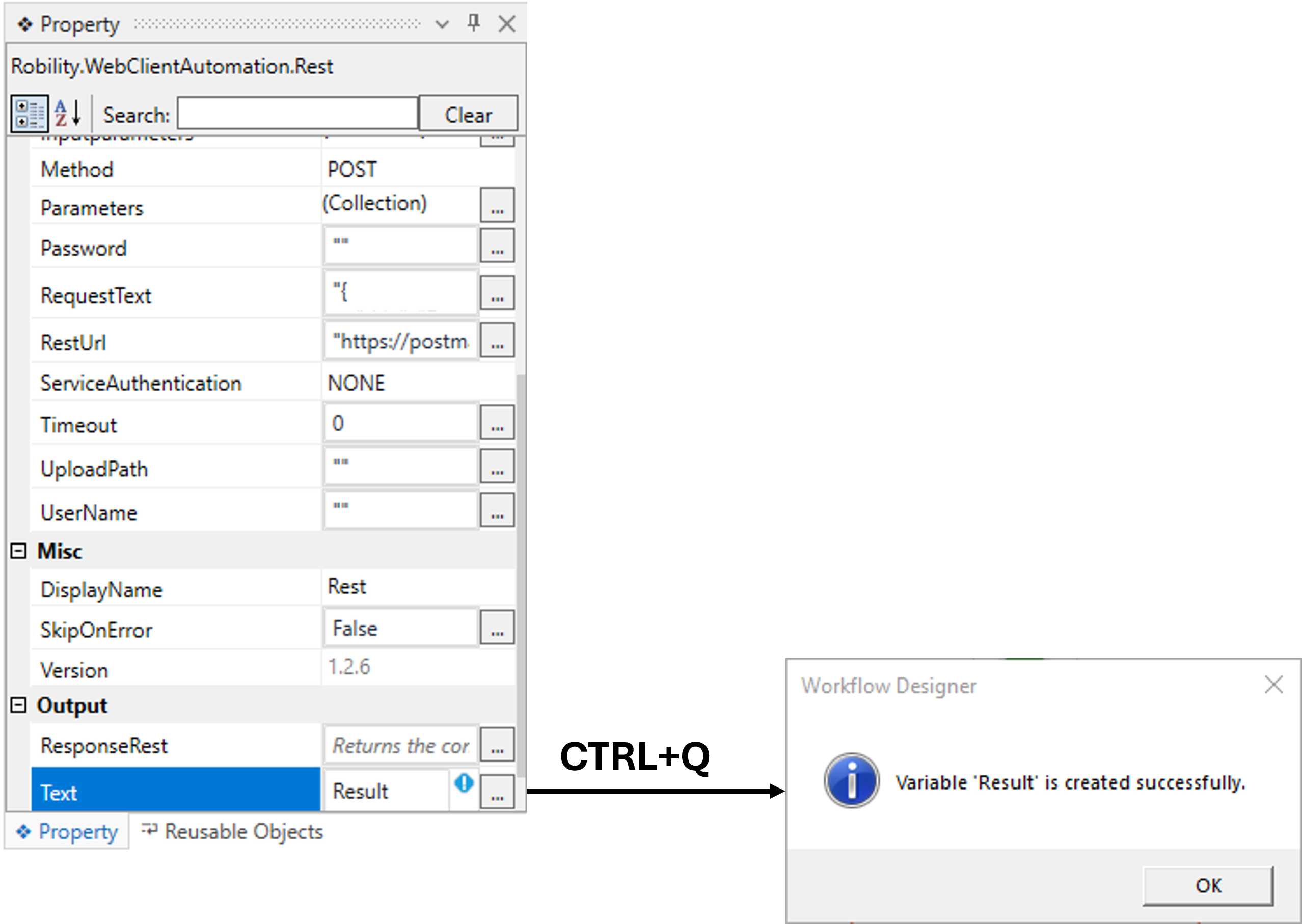Sort properties alphabetically with A-Z icon
The width and height of the screenshot is (1302, 924).
click(68, 114)
